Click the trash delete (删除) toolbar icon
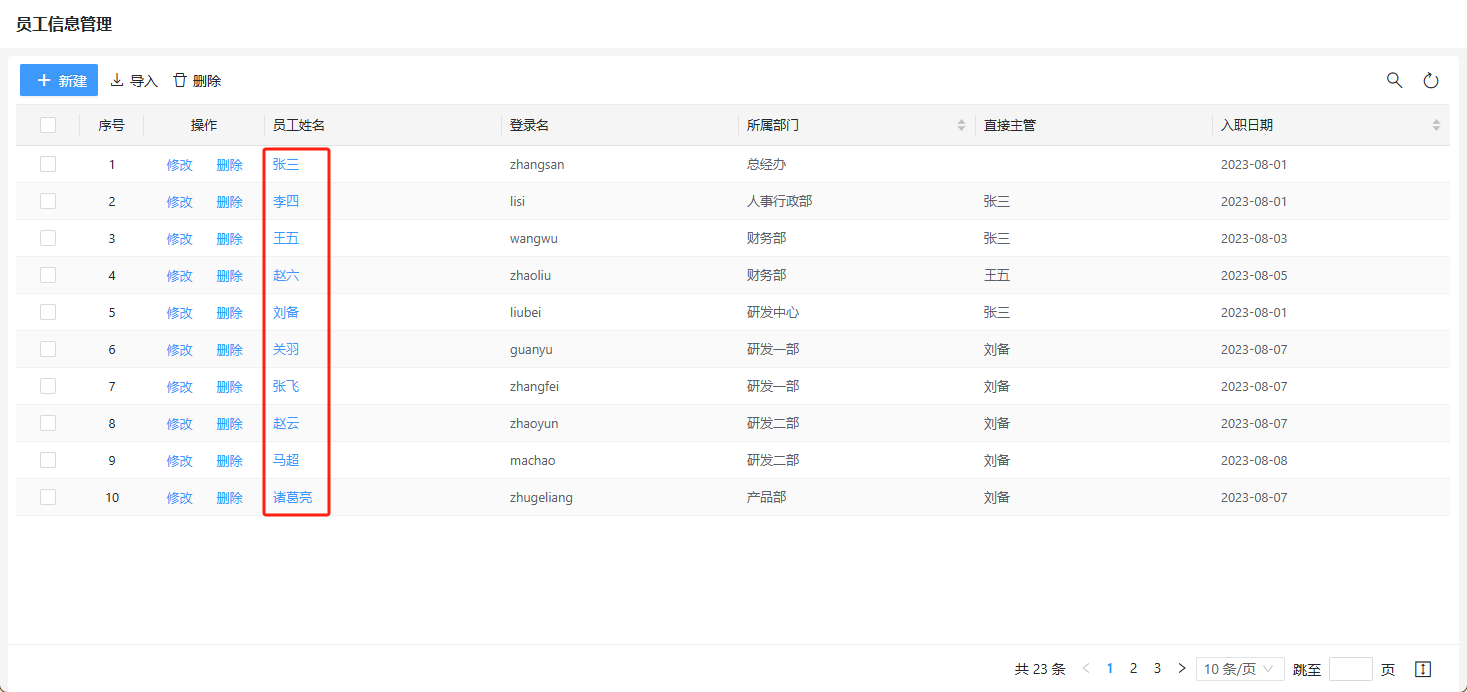The width and height of the screenshot is (1467, 692). pyautogui.click(x=180, y=80)
